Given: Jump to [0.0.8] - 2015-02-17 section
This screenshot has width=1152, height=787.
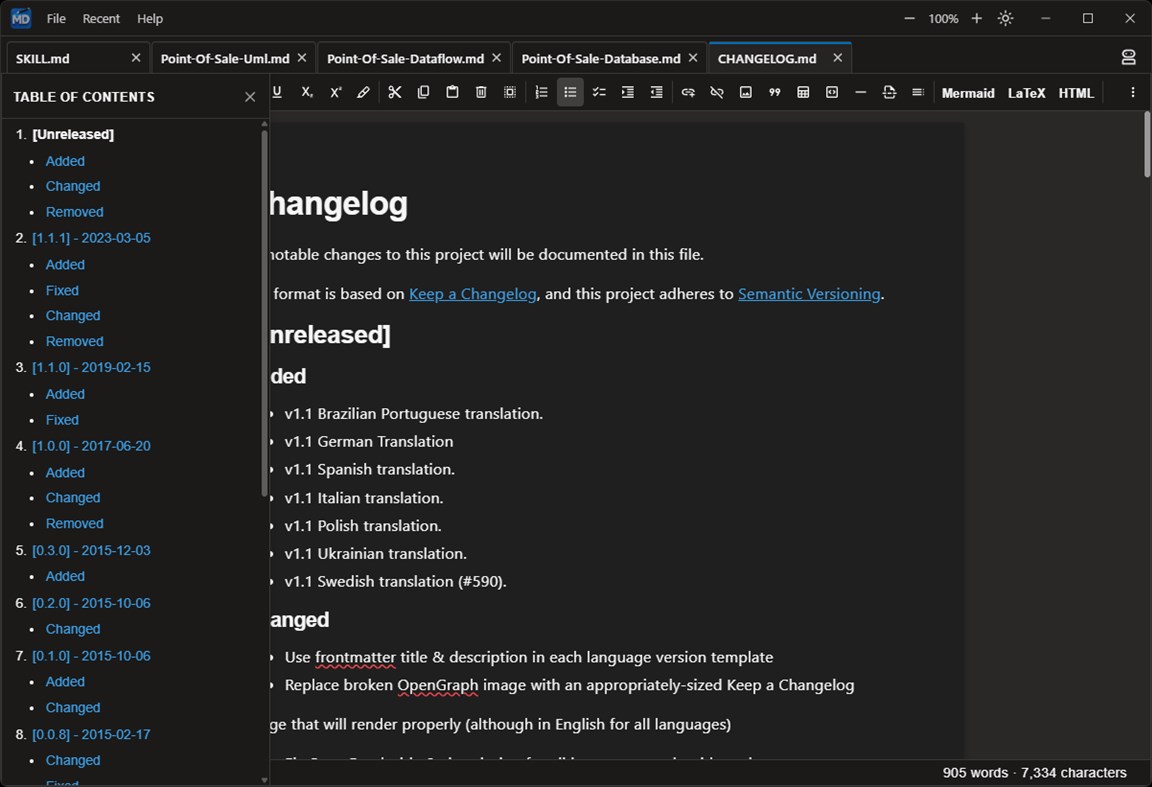Looking at the screenshot, I should (91, 735).
